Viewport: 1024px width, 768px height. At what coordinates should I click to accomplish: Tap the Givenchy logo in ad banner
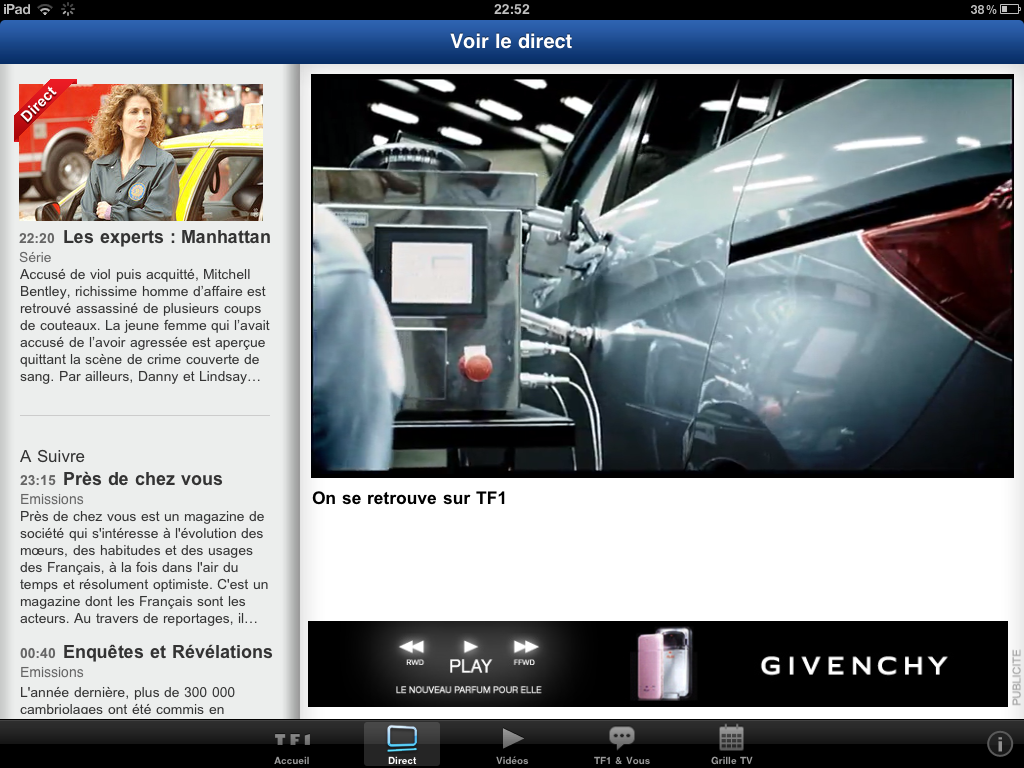tap(854, 665)
